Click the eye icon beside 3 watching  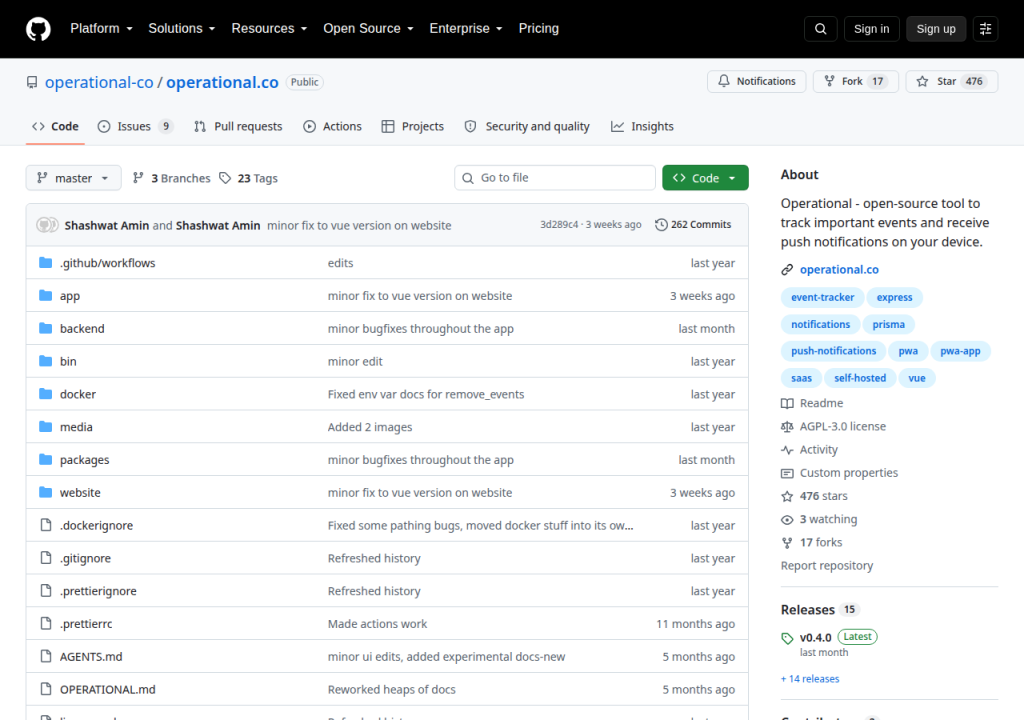coord(787,519)
